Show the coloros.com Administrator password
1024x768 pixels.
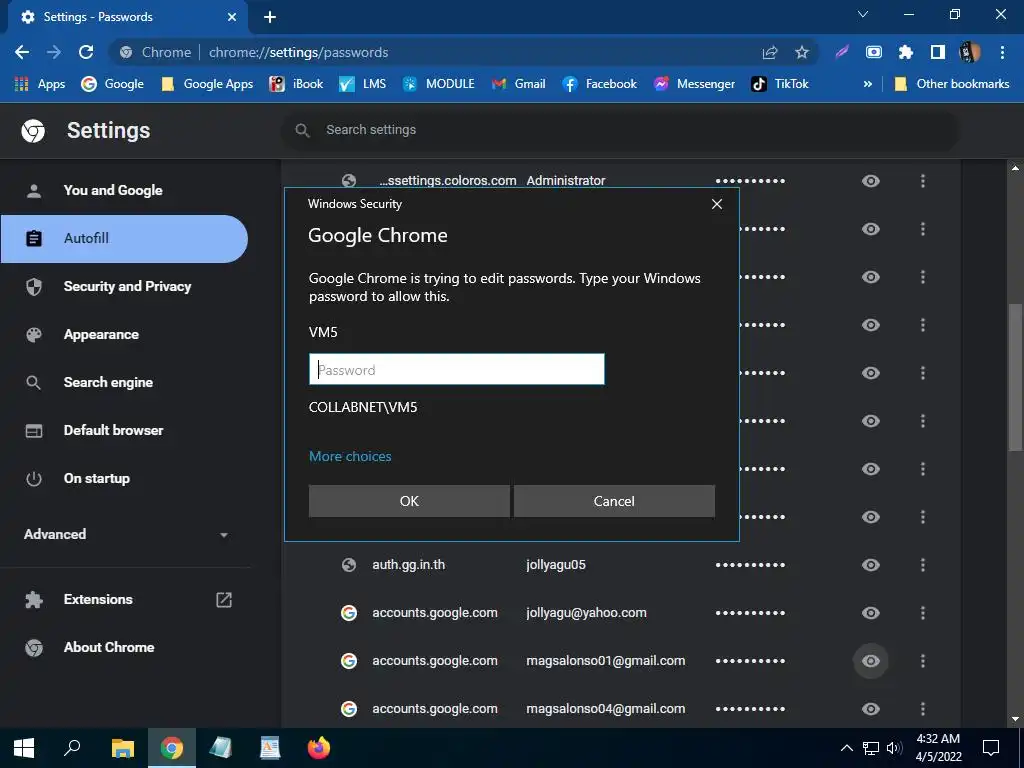point(871,181)
